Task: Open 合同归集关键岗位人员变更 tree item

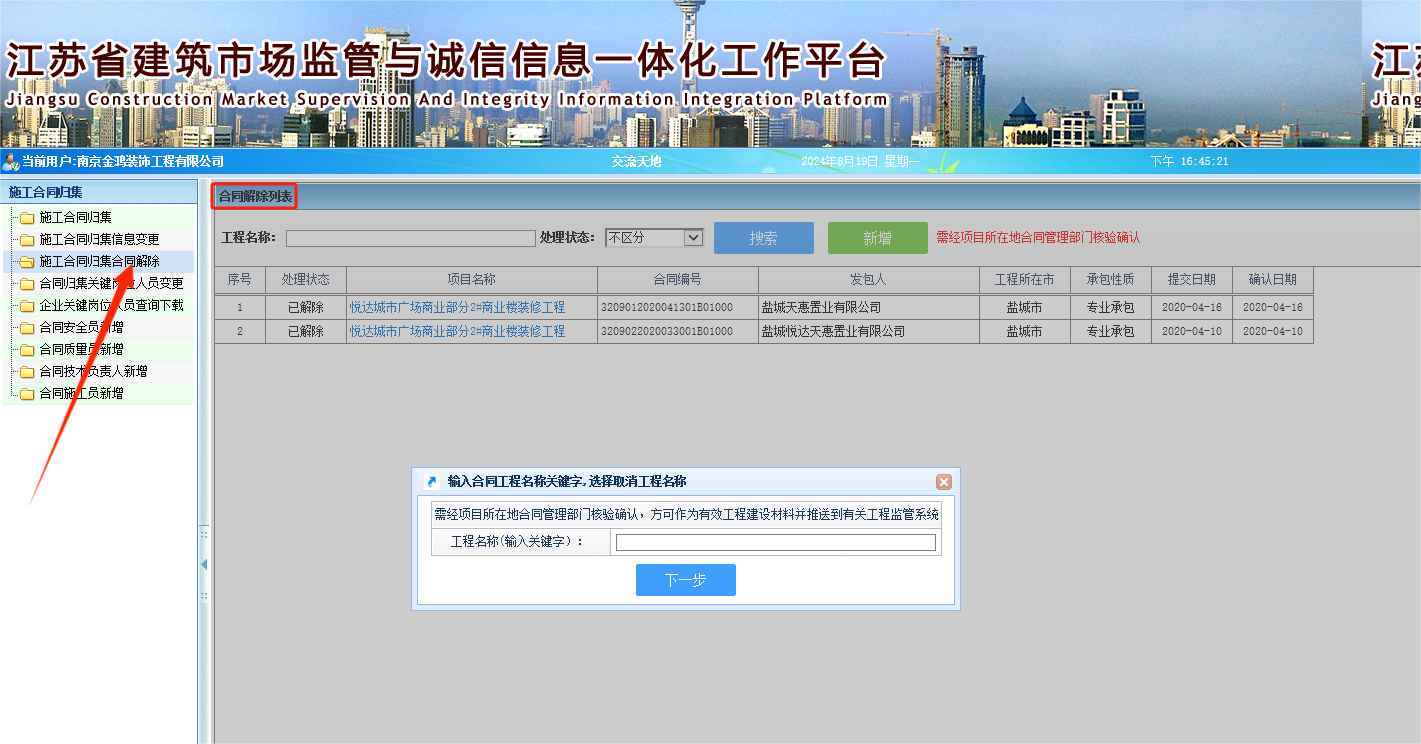Action: (x=111, y=284)
